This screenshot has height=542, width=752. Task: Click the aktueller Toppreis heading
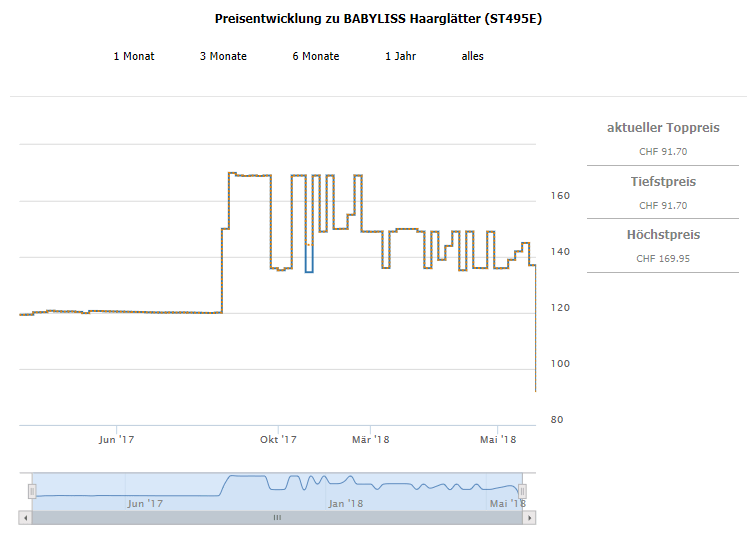pyautogui.click(x=662, y=128)
